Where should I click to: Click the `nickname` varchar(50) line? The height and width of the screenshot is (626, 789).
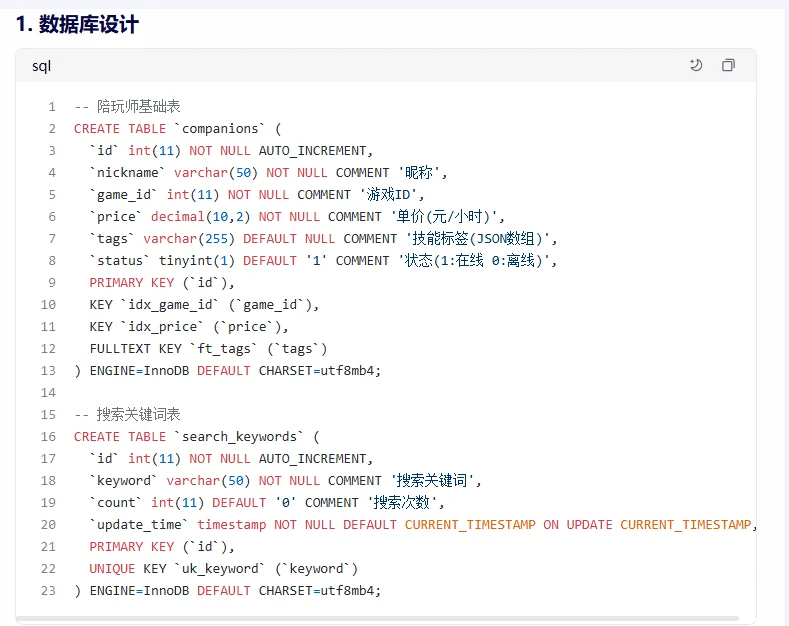pyautogui.click(x=268, y=173)
